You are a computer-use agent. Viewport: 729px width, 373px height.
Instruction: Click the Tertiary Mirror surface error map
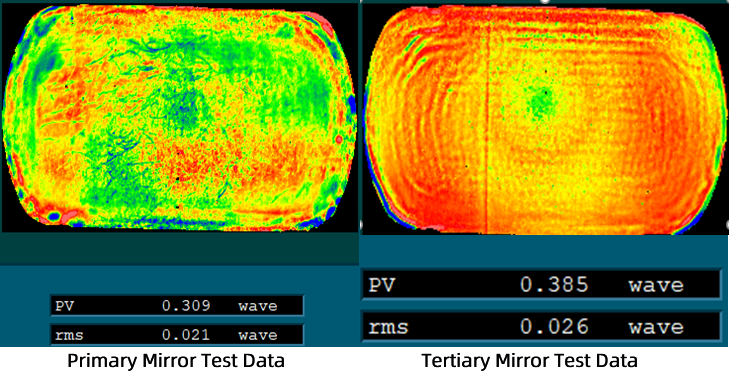pyautogui.click(x=544, y=119)
